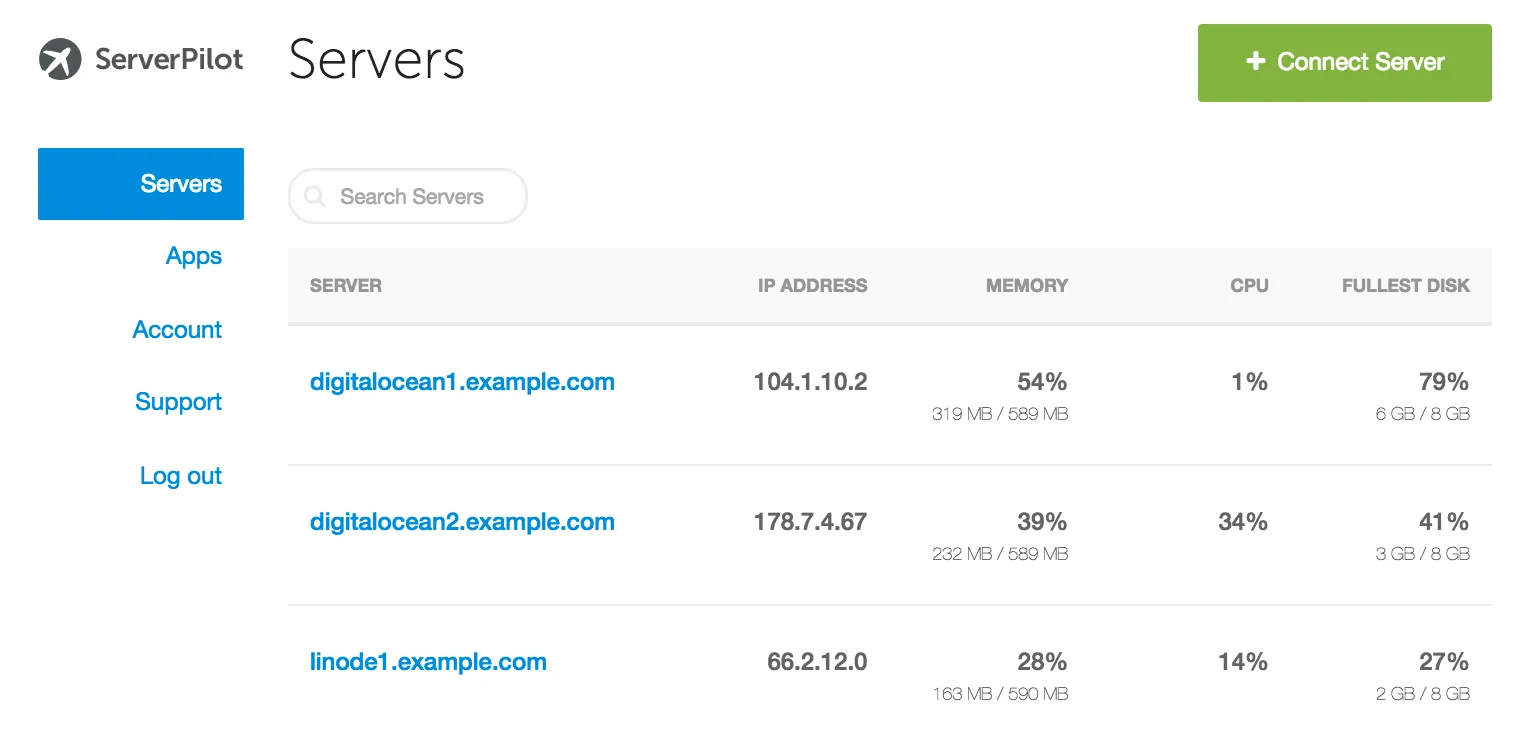Screen dimensions: 1532x742
Task: Click the 54% memory usage of digitalocean1
Action: tap(1041, 381)
